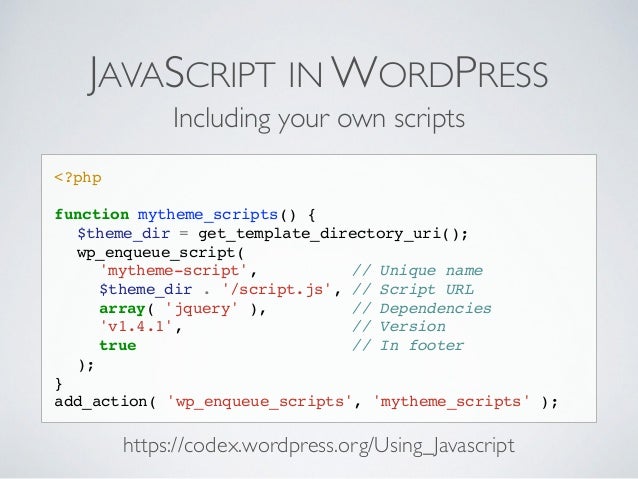Click the string '/script.js'
Viewport: 638px width, 479px height.
[x=277, y=289]
